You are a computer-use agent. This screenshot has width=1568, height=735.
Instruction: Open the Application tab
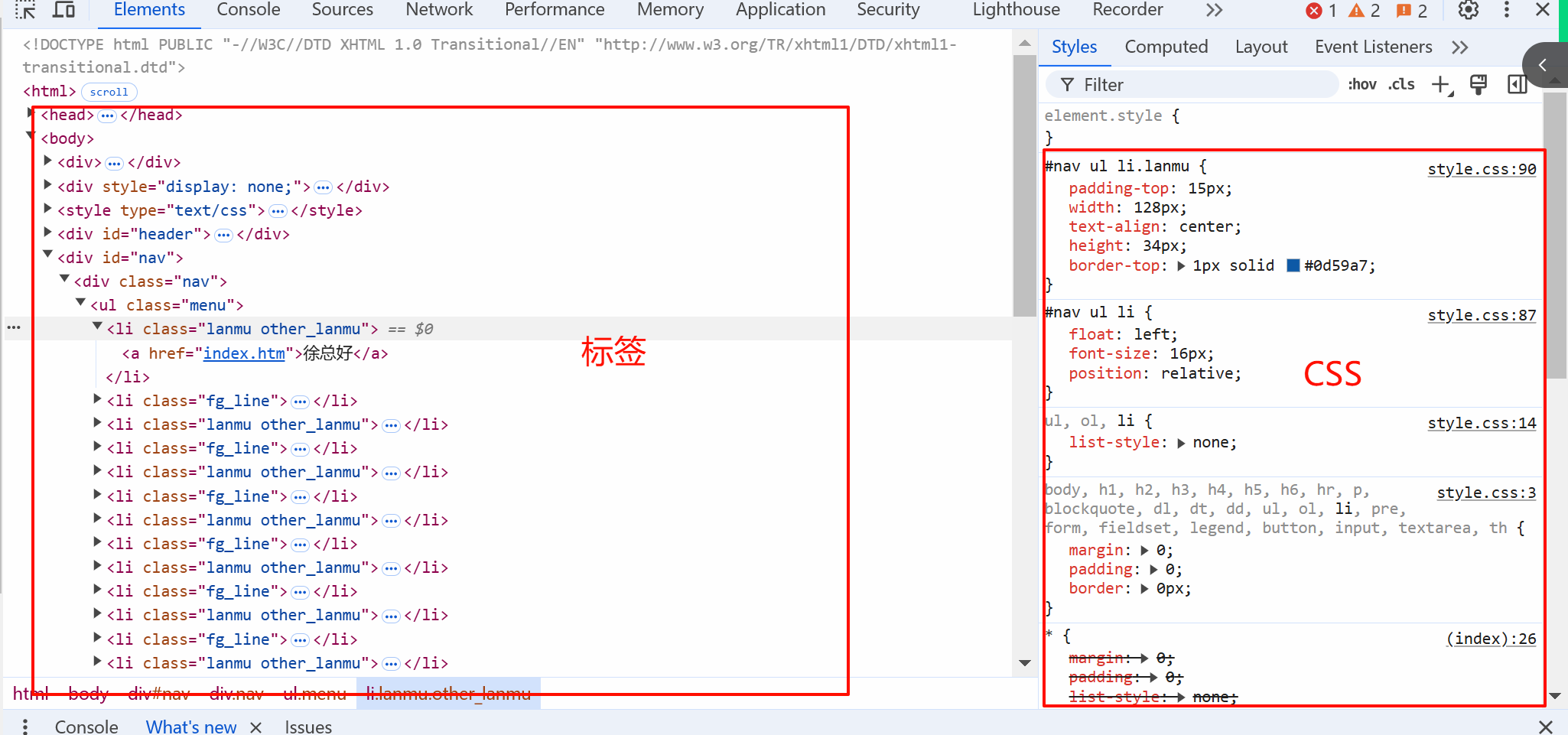(780, 9)
